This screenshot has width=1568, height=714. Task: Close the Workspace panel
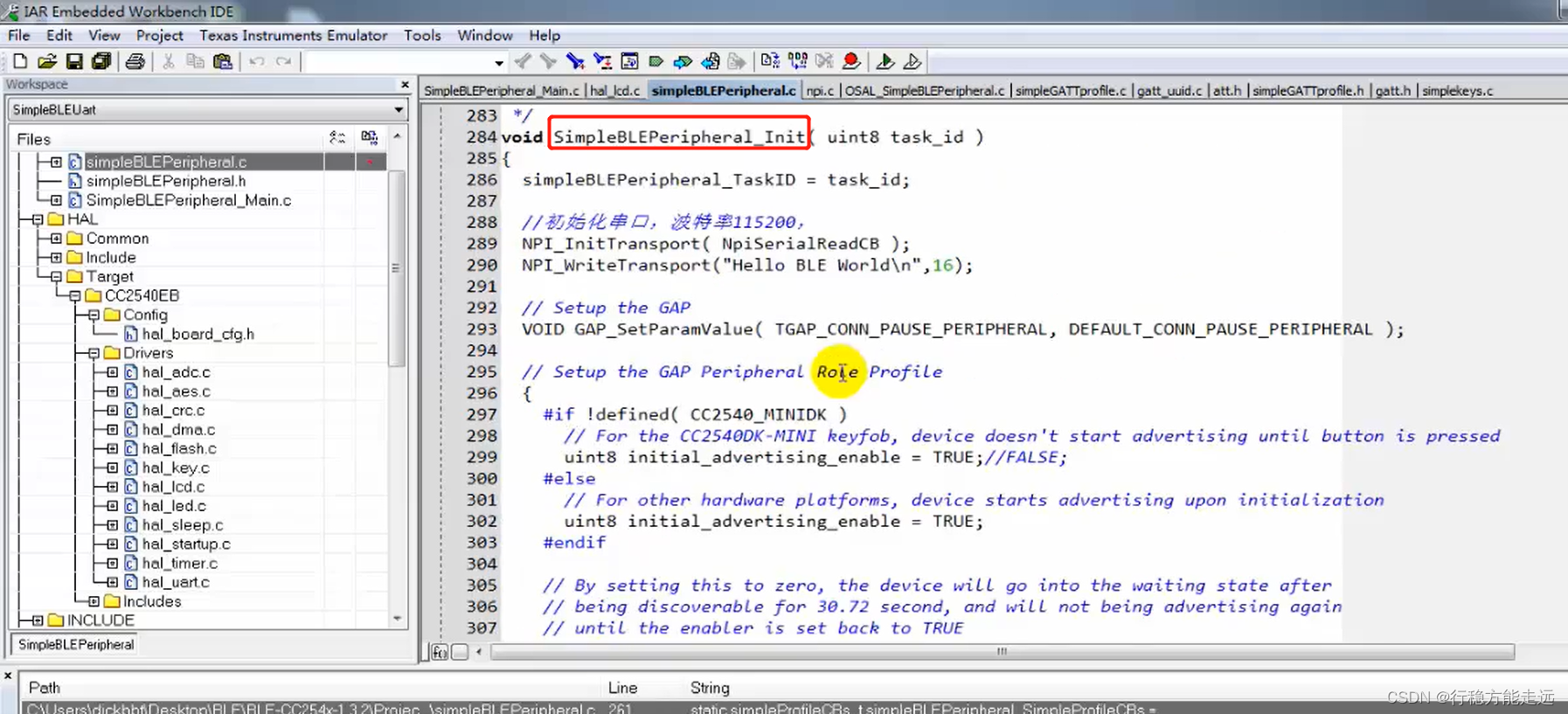[x=405, y=85]
